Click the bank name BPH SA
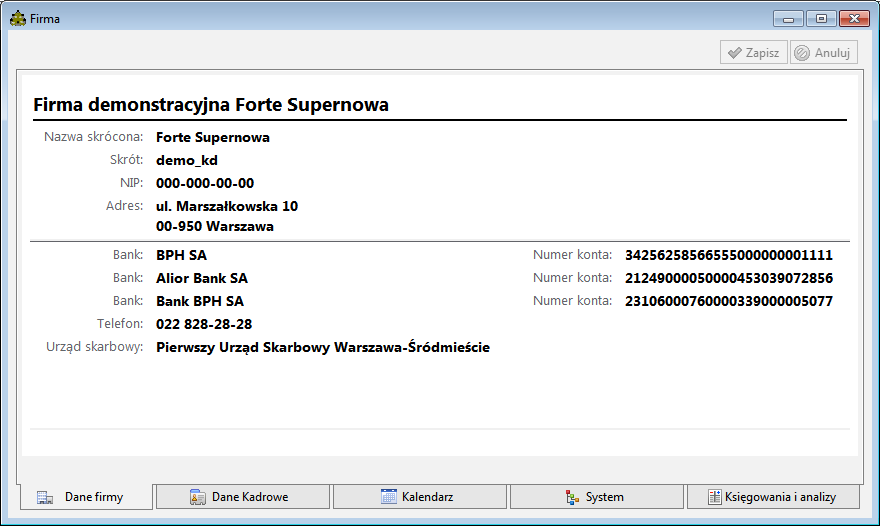This screenshot has width=880, height=526. click(x=181, y=255)
